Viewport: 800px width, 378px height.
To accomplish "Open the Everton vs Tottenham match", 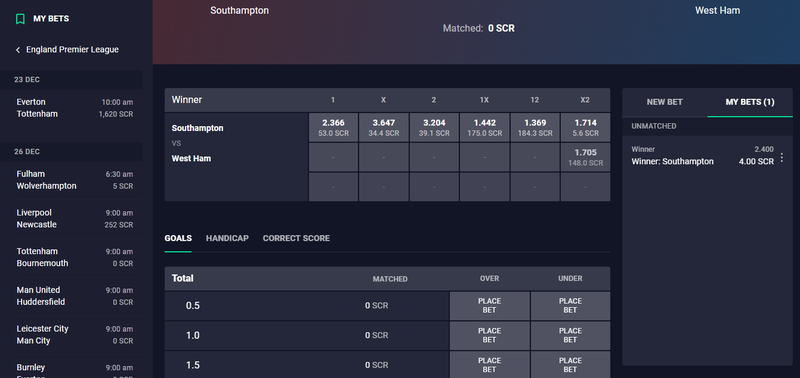I will 74,108.
